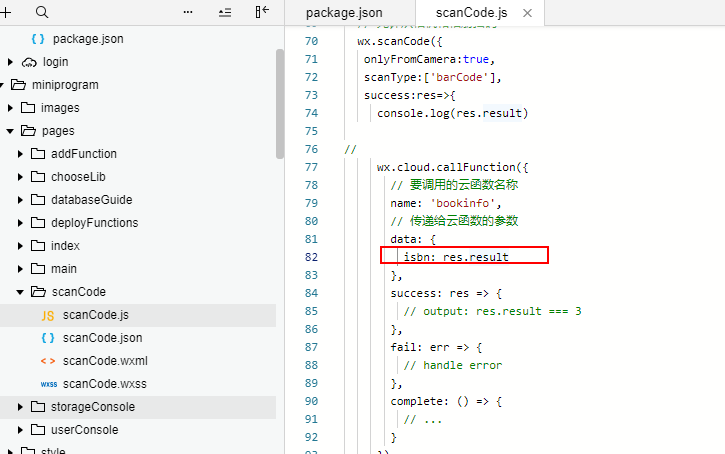Switch to the package.json editor tab
The image size is (725, 454).
coord(350,12)
